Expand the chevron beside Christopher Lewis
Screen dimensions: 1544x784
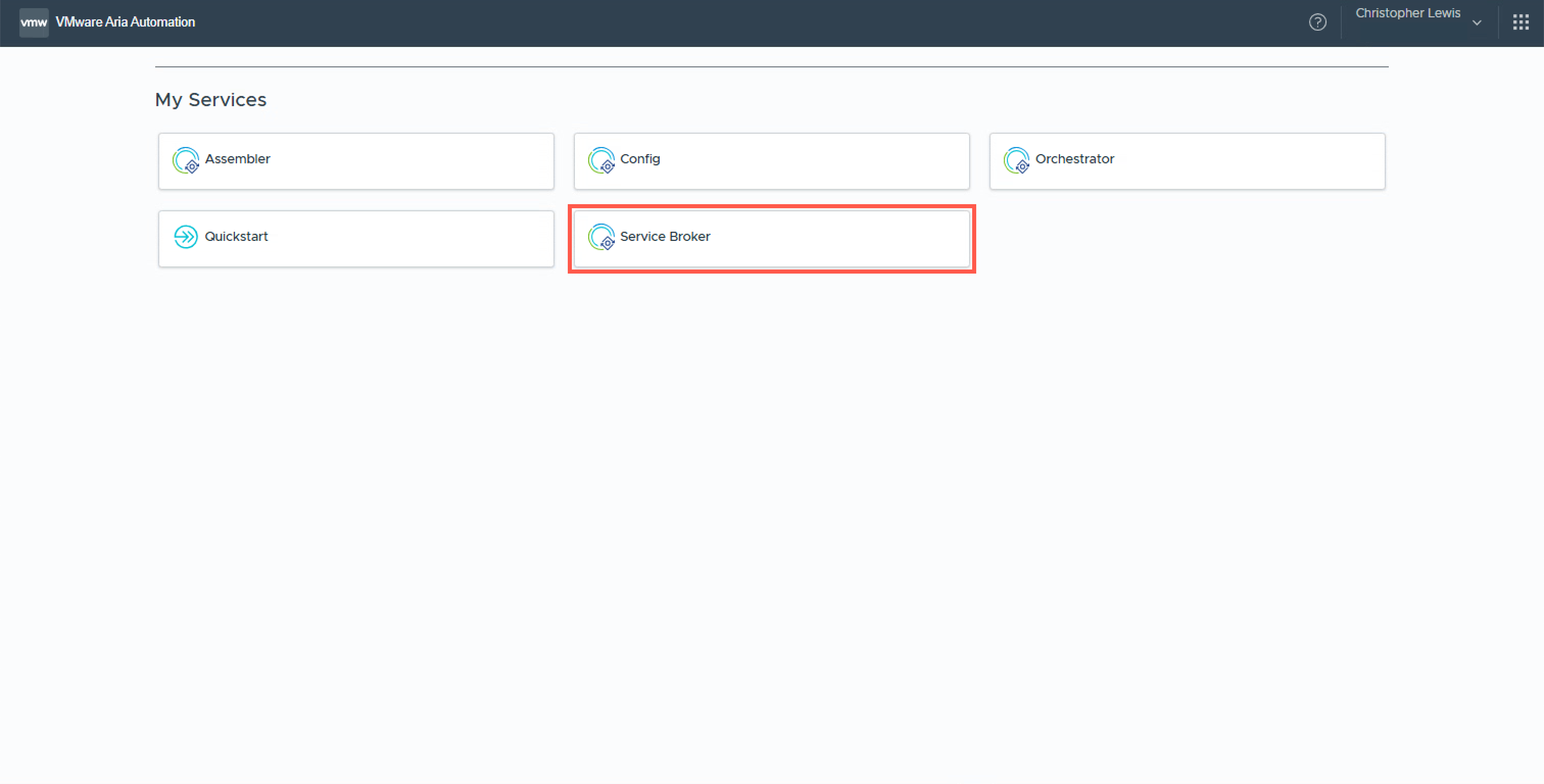[1477, 23]
